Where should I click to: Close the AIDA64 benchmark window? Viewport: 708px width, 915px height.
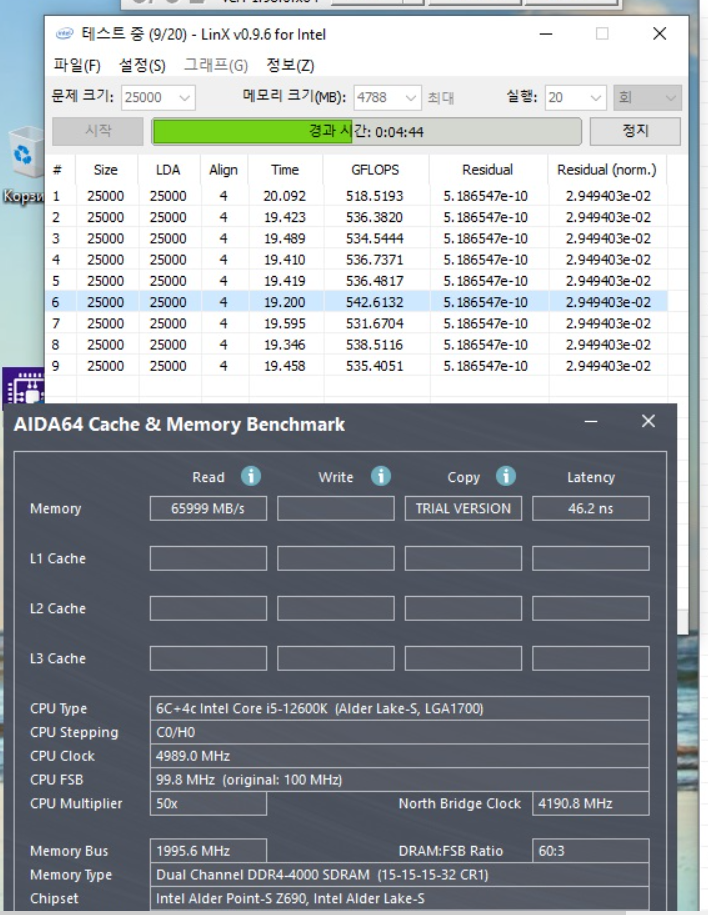pyautogui.click(x=648, y=421)
